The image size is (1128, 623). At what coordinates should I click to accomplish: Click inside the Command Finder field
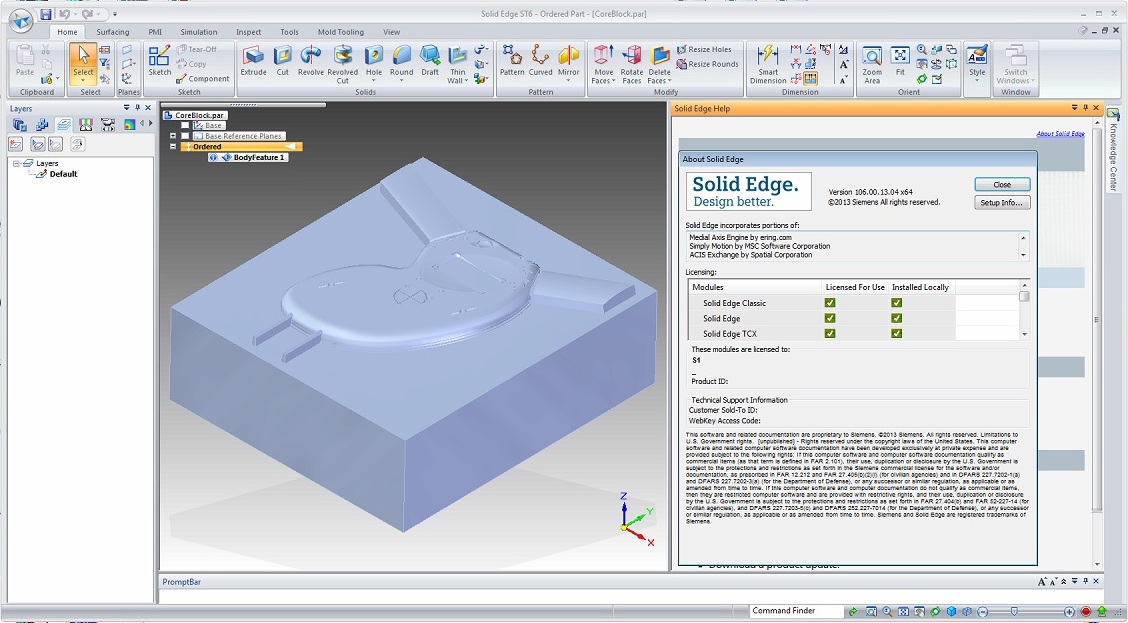pos(795,611)
